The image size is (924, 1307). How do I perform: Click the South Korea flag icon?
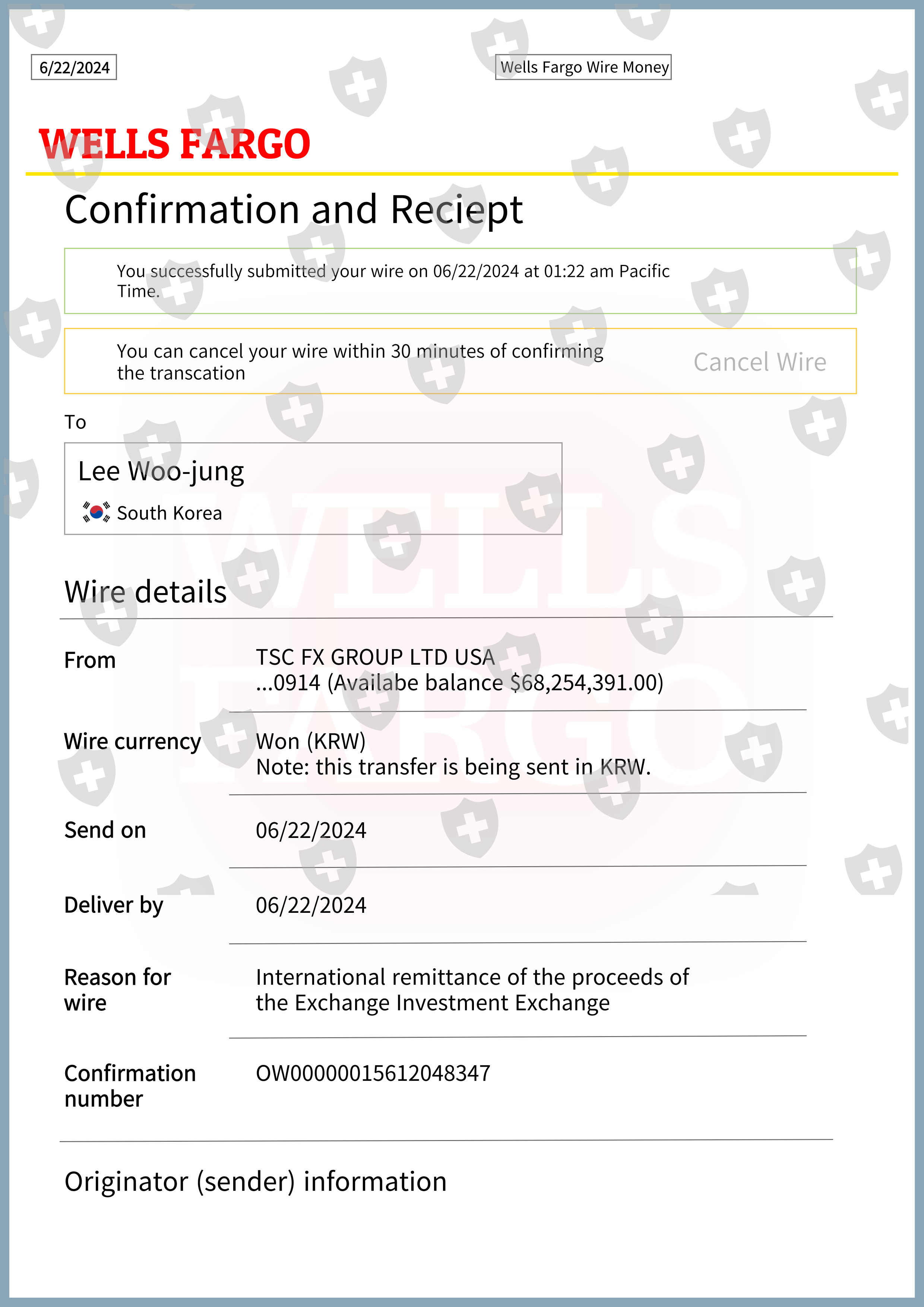tap(96, 512)
